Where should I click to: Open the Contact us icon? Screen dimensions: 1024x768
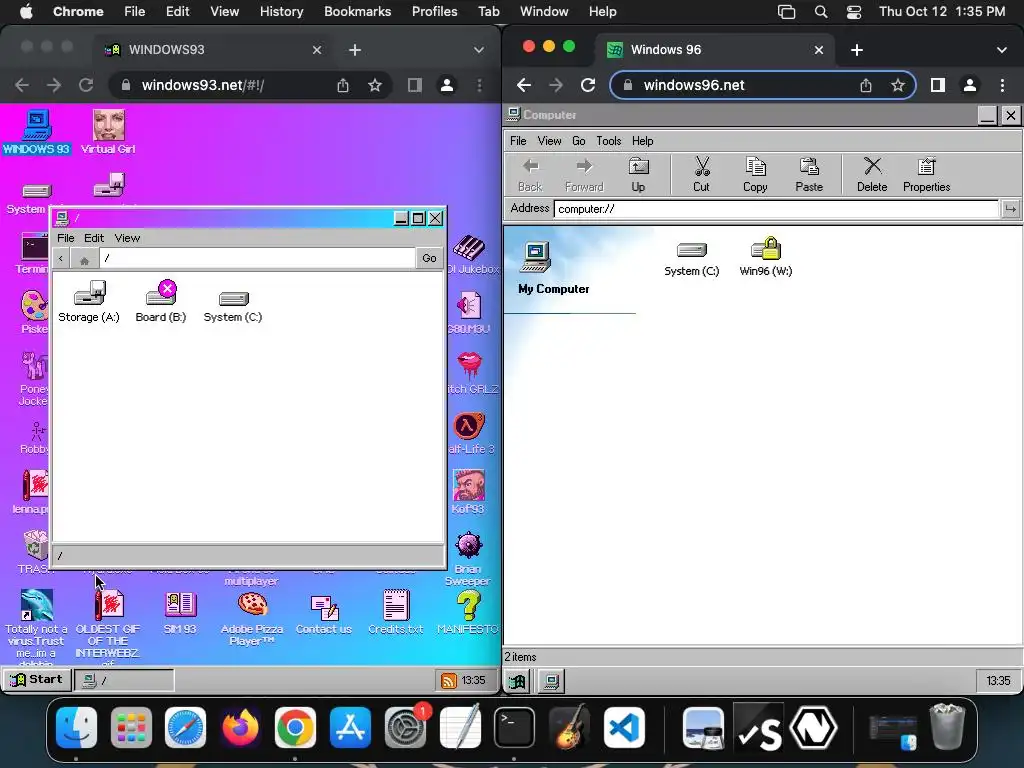point(324,614)
